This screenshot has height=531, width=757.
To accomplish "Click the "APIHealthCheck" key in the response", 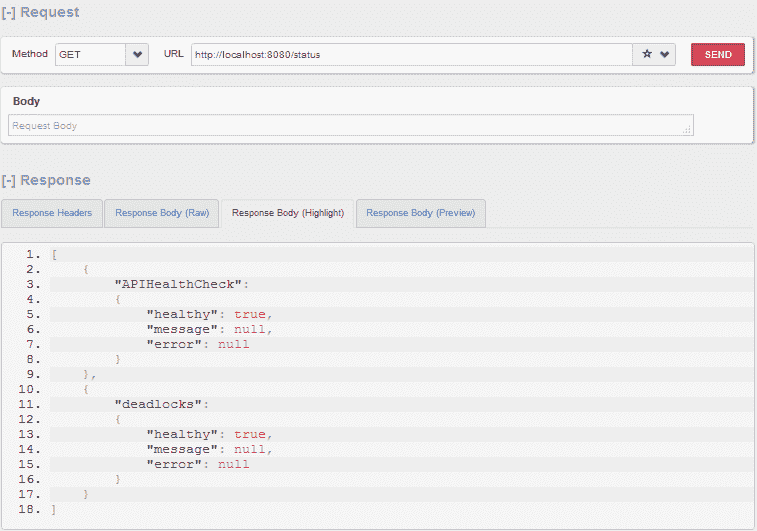I will click(x=181, y=284).
